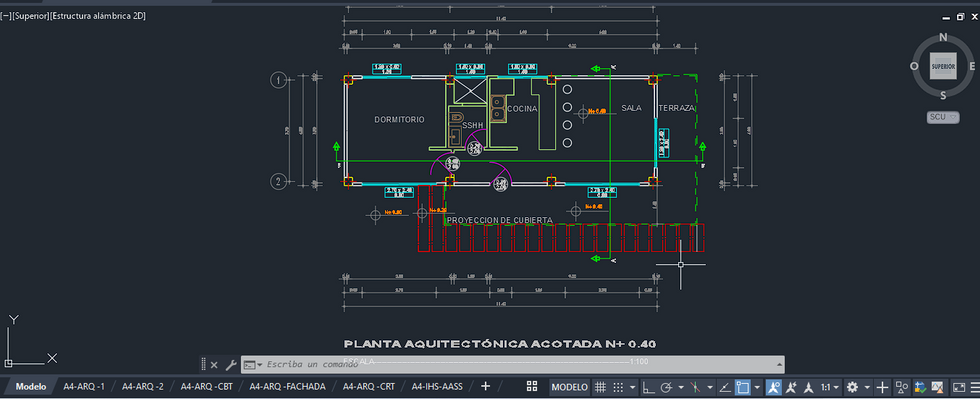Click the isometric drafting icon
Screen dimensions: 980x399
click(695, 387)
